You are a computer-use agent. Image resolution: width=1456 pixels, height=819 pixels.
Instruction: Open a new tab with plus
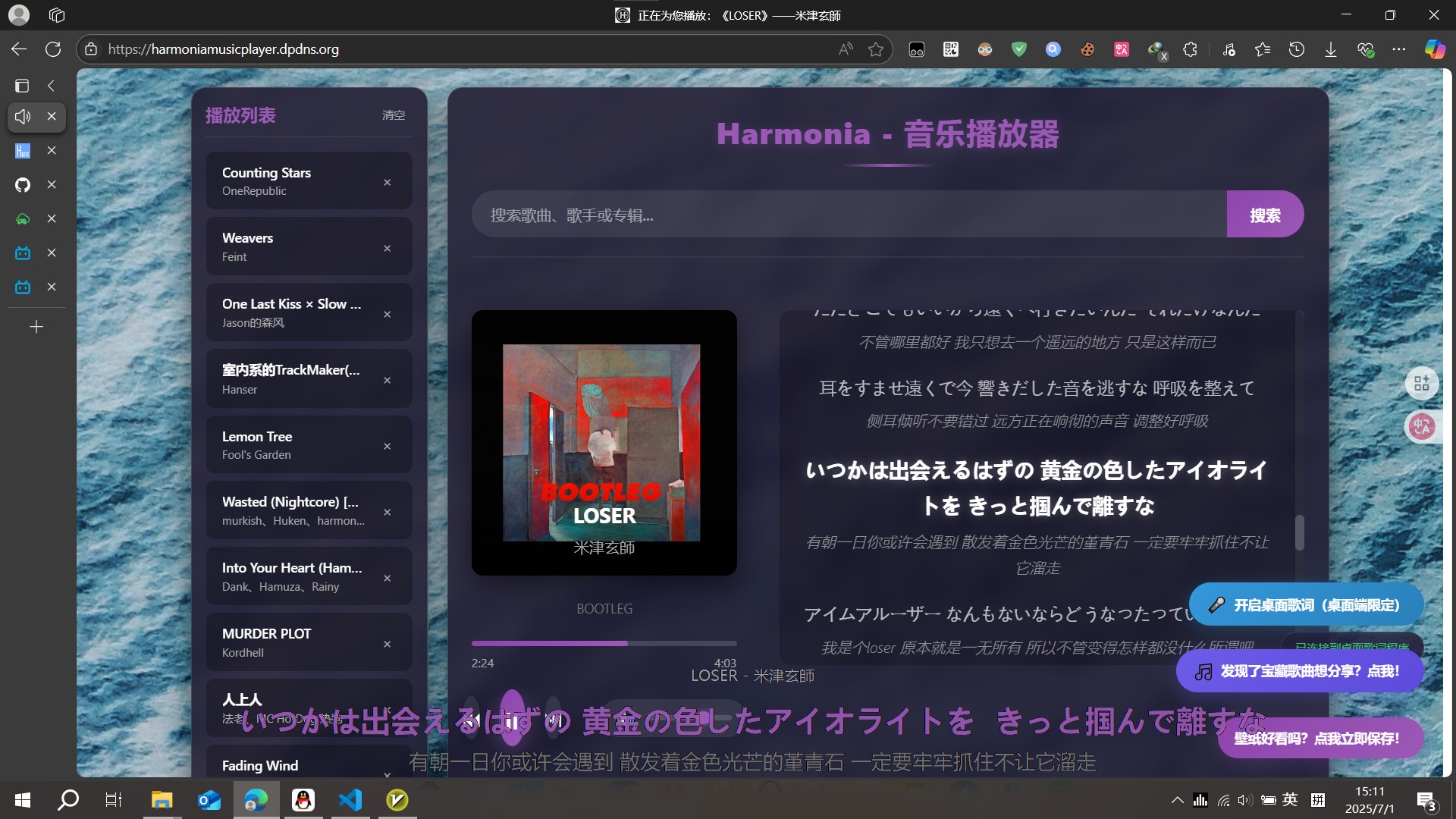tap(36, 327)
